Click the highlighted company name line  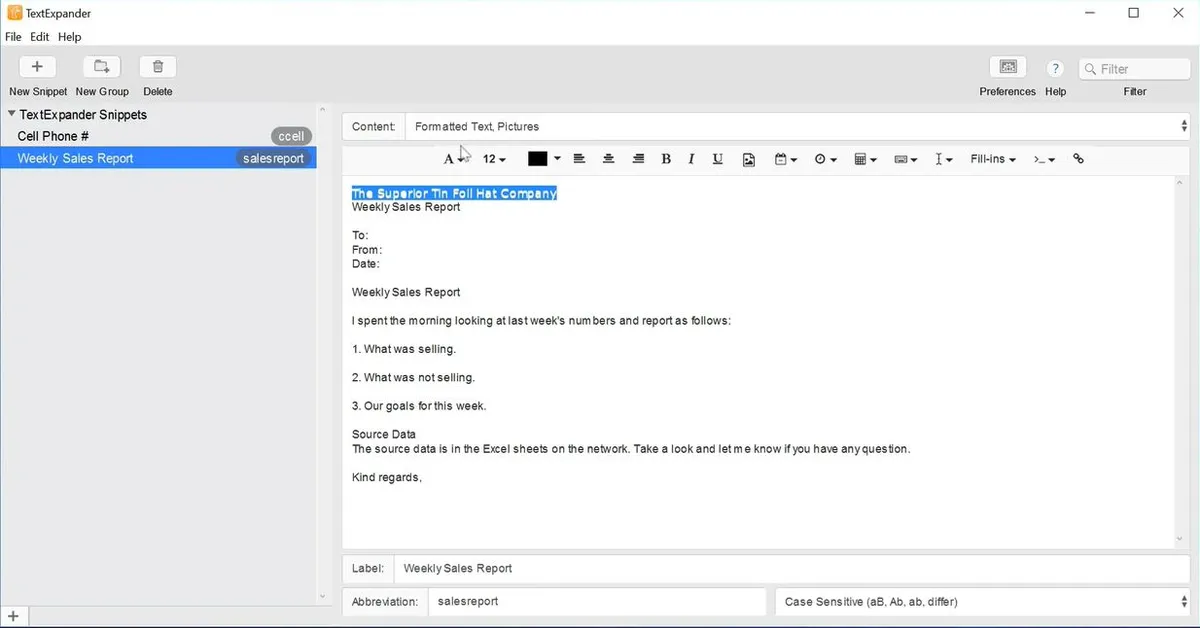454,193
